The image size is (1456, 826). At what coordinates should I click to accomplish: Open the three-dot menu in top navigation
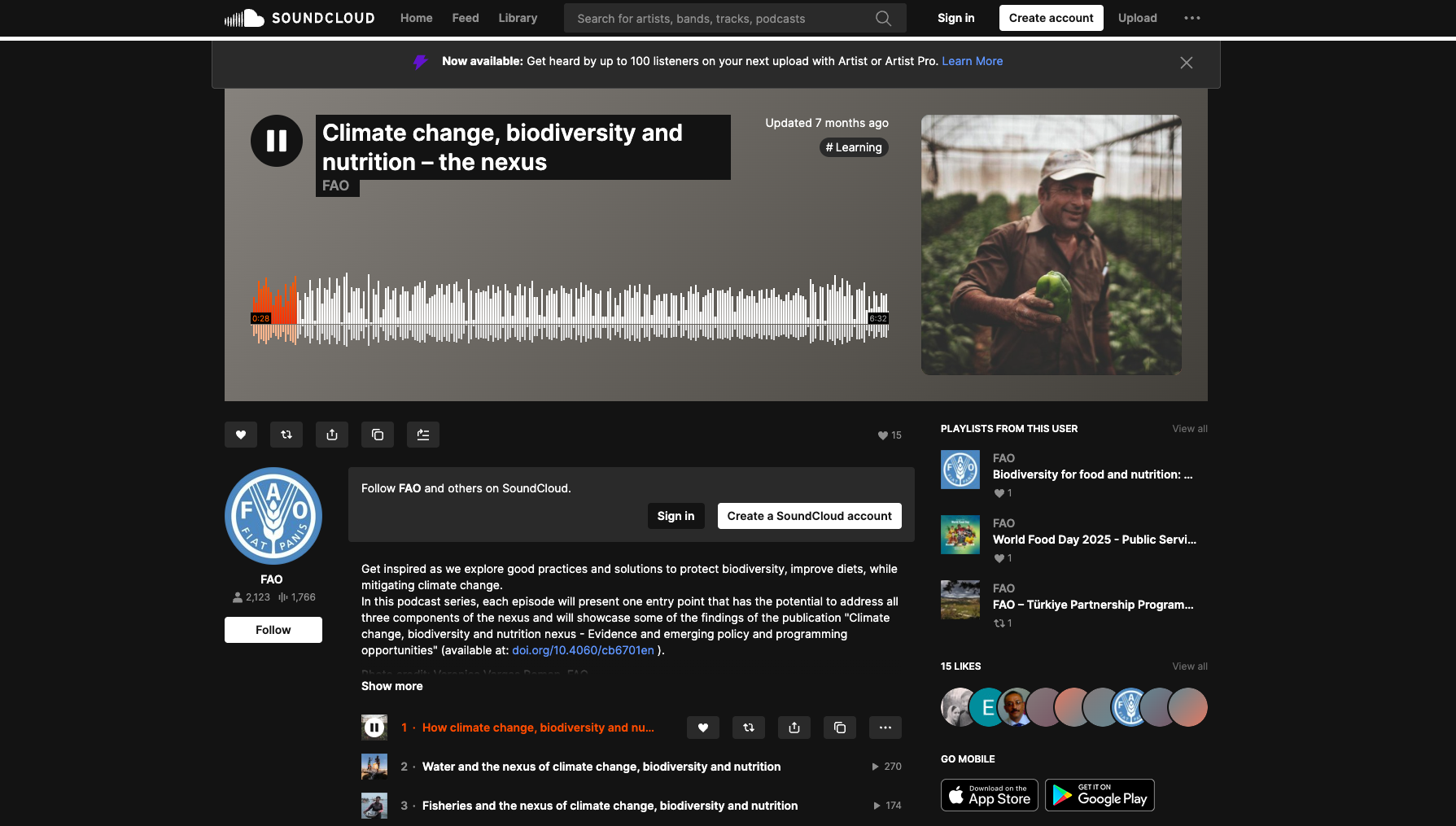tap(1191, 18)
